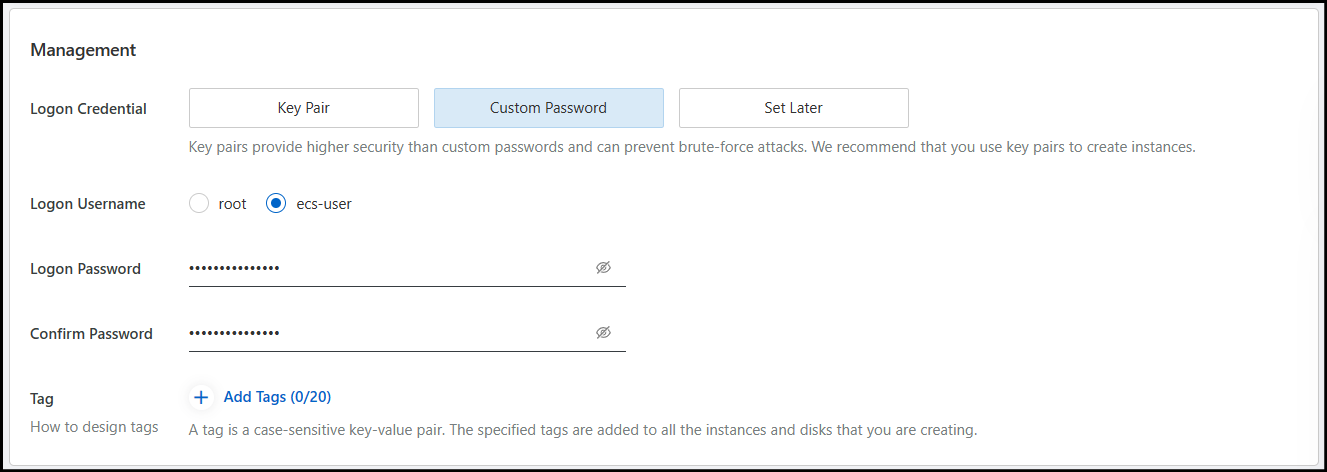Click the Tag field label
The height and width of the screenshot is (472, 1327).
[x=42, y=399]
